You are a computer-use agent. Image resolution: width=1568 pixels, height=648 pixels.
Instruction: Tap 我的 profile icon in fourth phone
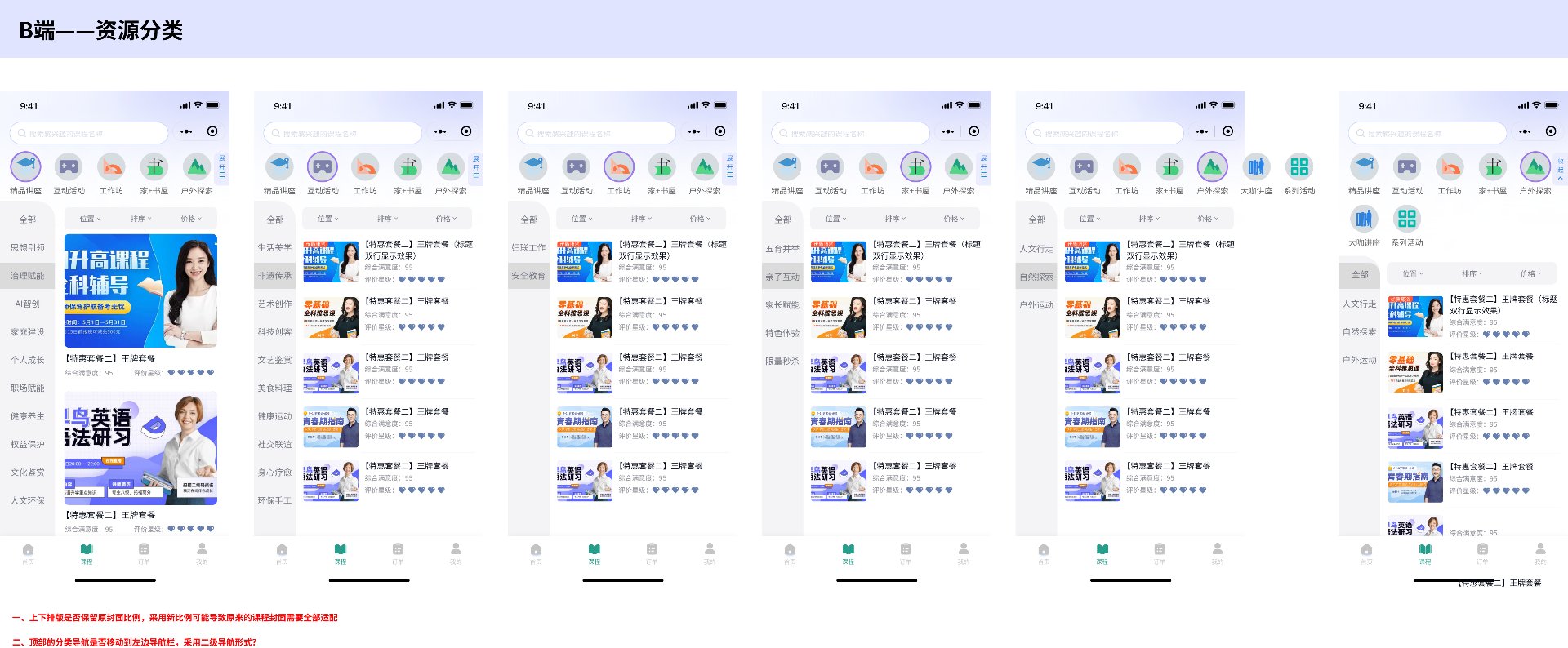(x=964, y=550)
